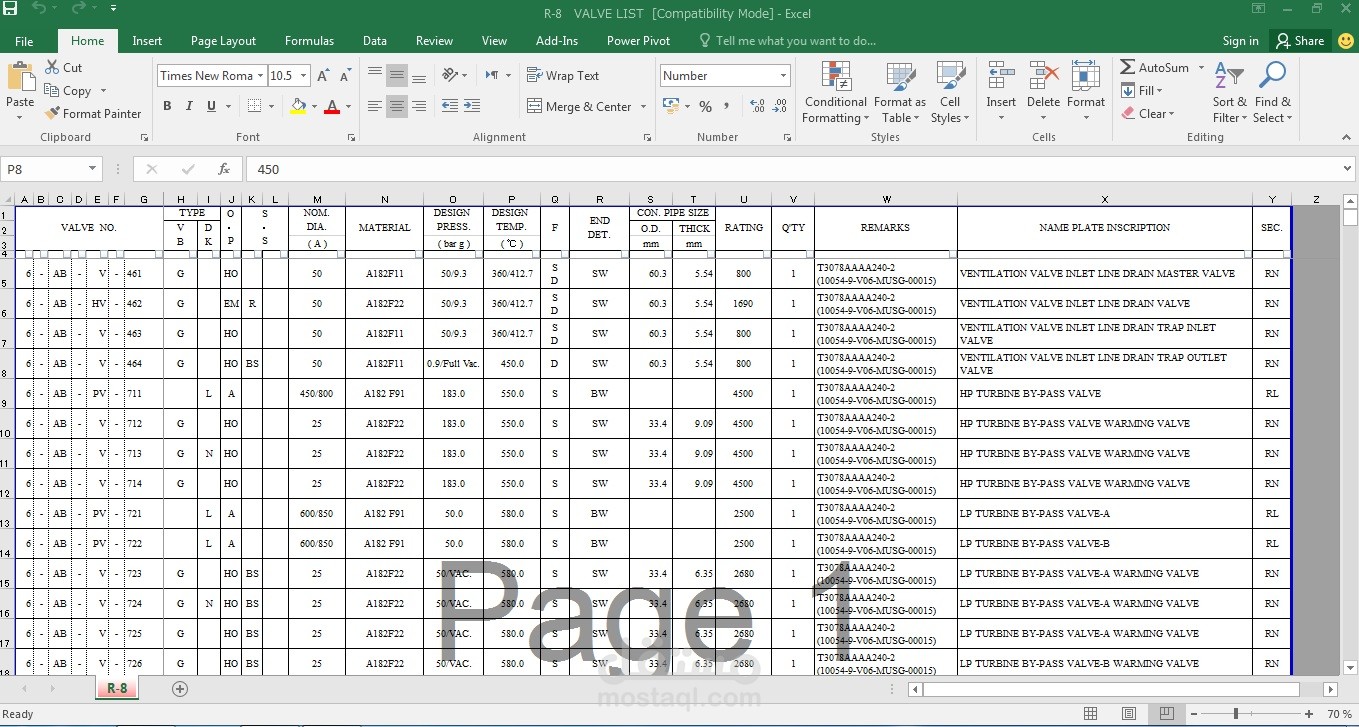Click the Save icon in Quick Access
Viewport: 1359px width, 727px height.
10,9
